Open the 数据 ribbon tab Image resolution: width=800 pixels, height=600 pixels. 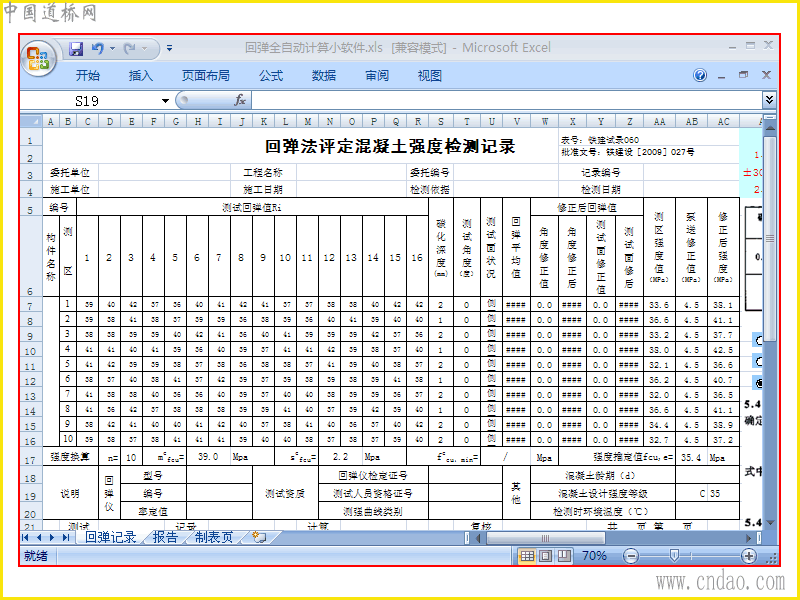coord(324,76)
